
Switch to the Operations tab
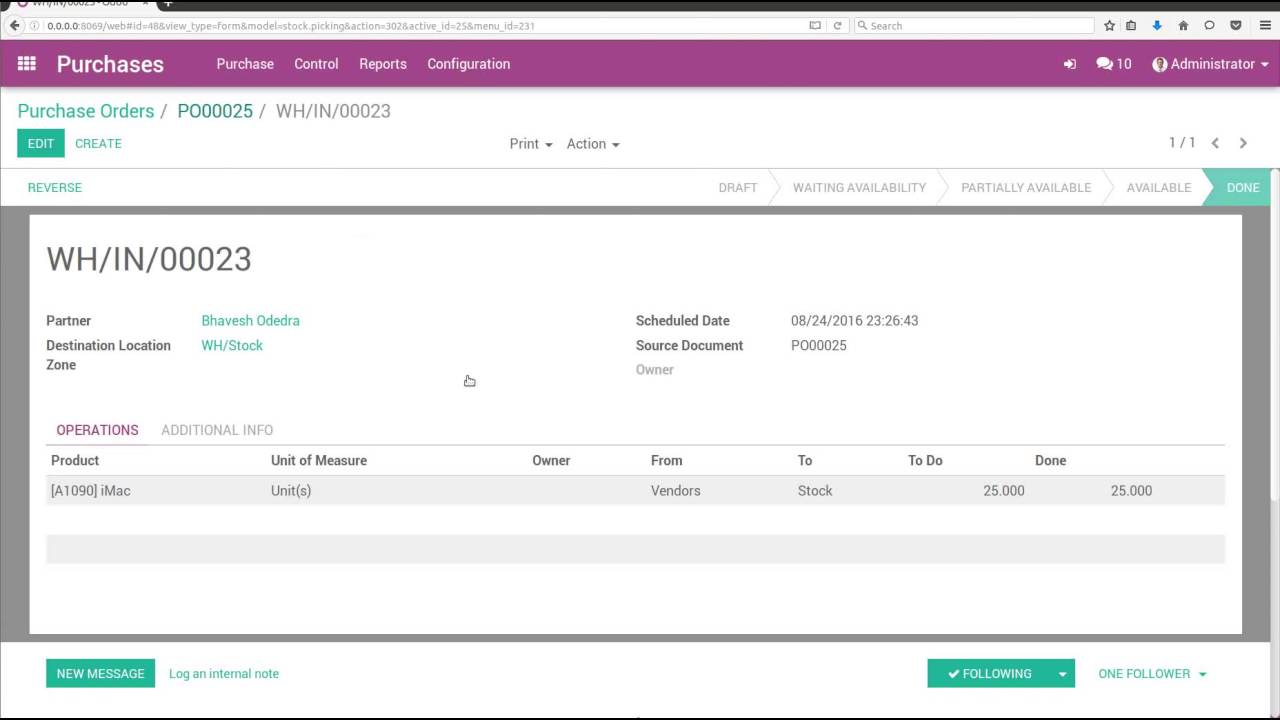(97, 430)
